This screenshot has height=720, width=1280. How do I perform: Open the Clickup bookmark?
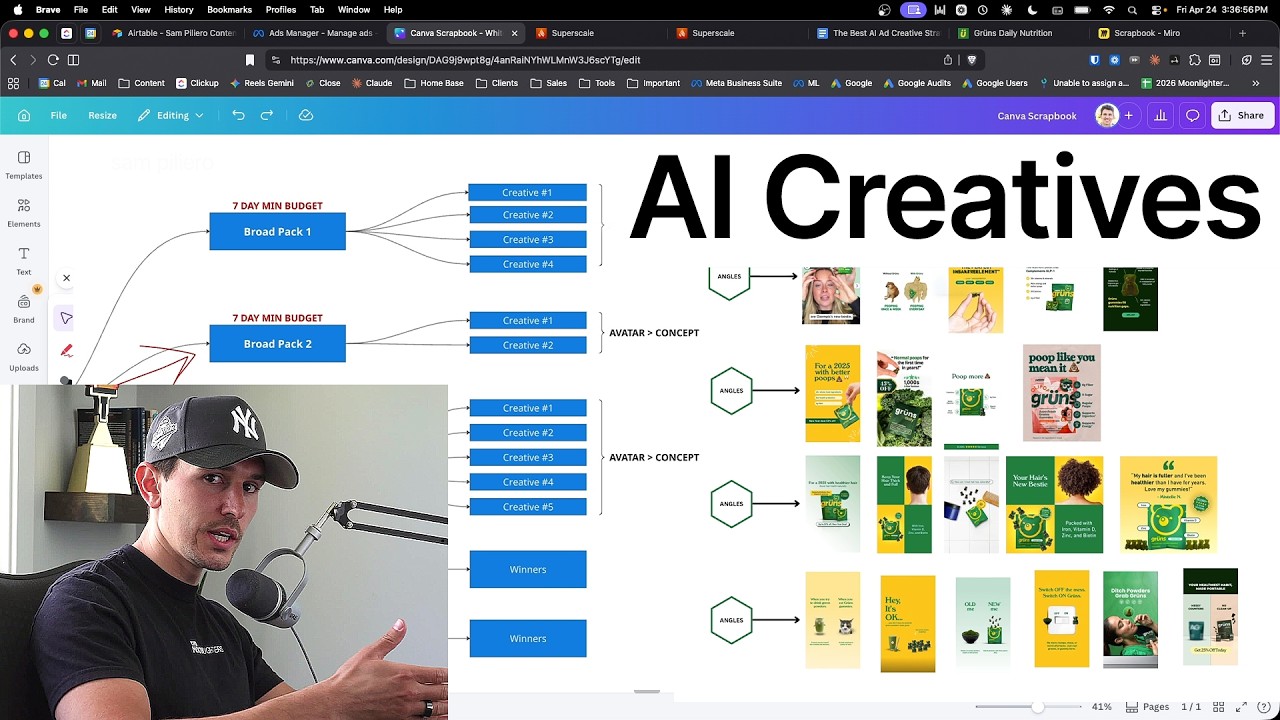click(197, 83)
